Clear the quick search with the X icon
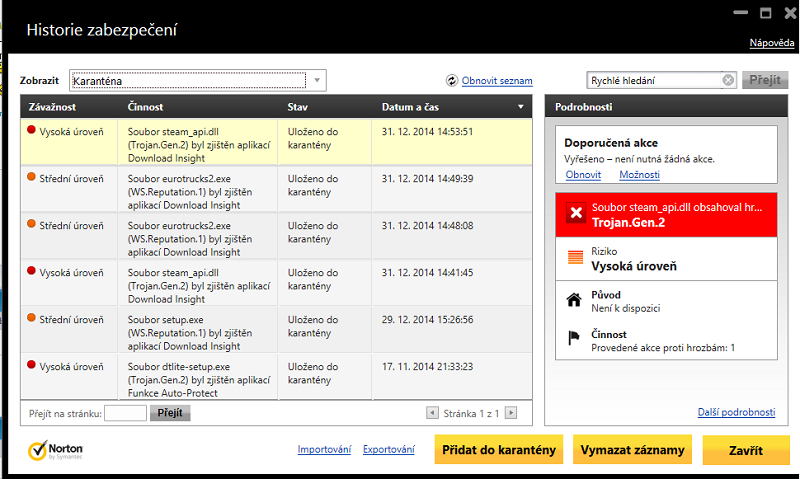This screenshot has height=479, width=800. (x=728, y=80)
